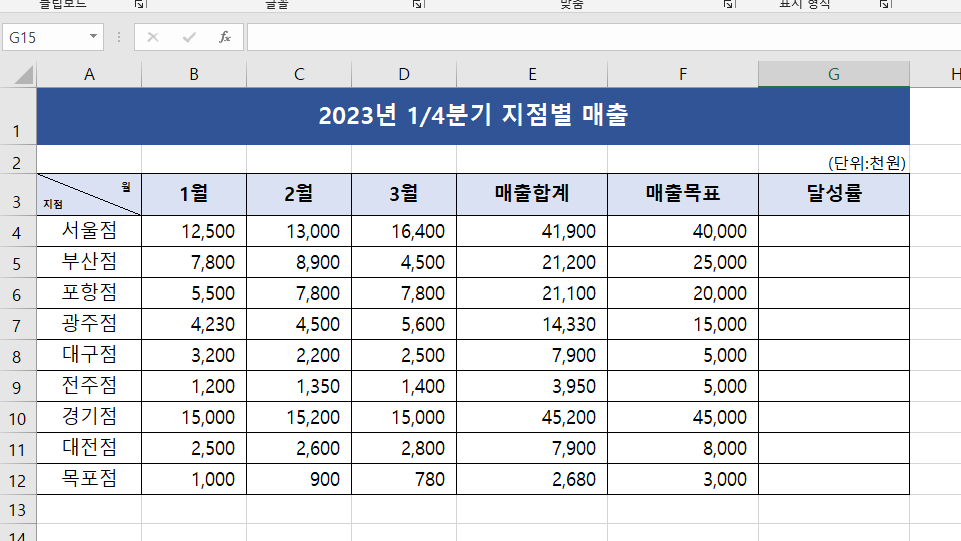Viewport: 961px width, 541px height.
Task: Select the 경기점 cell
Action: click(89, 417)
